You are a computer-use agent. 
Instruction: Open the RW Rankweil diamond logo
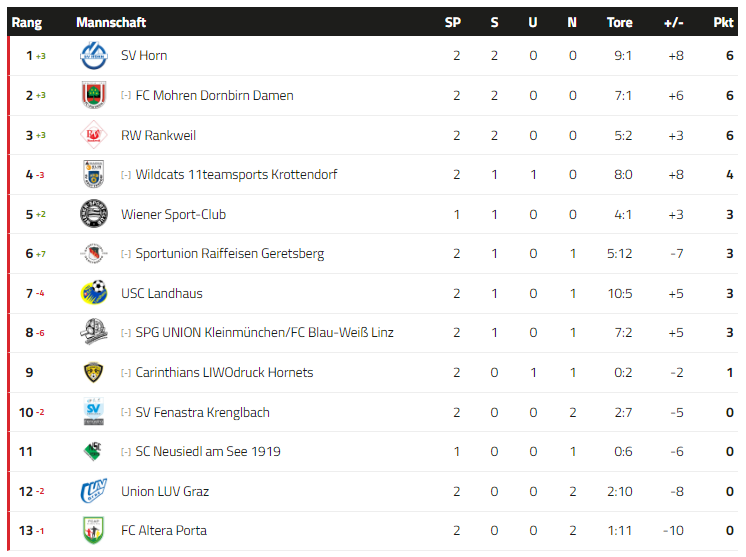(94, 135)
